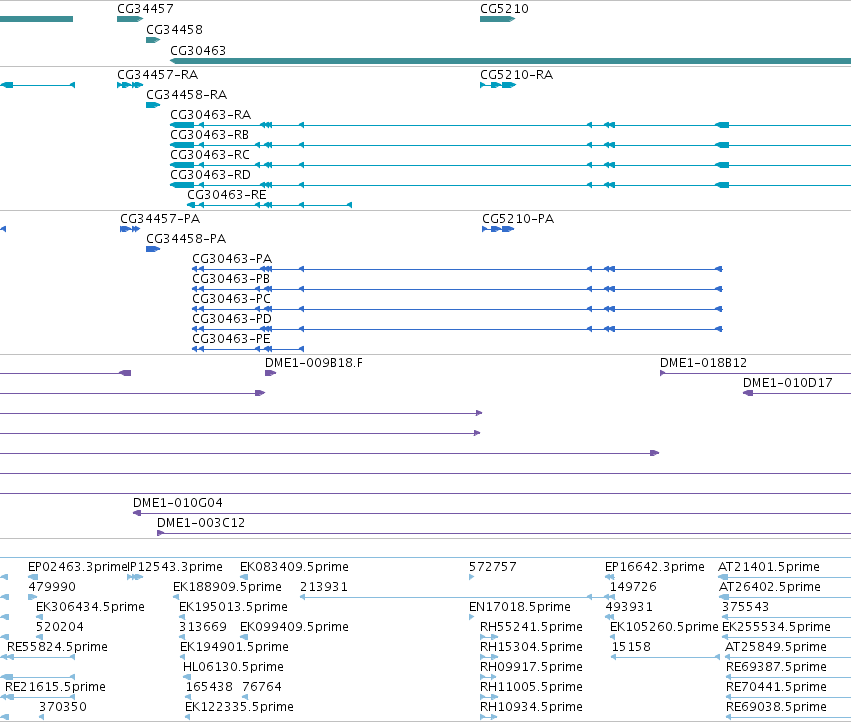Click the 479990 feature label
The width and height of the screenshot is (851, 722).
pos(52,587)
